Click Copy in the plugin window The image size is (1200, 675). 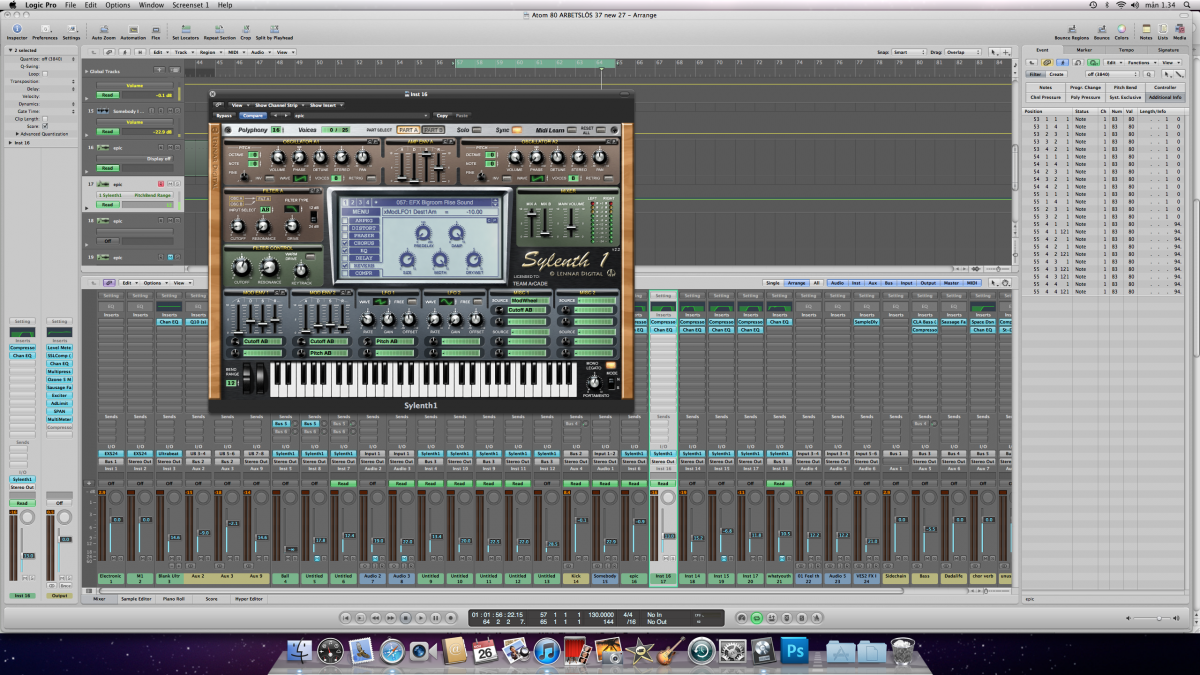tap(442, 116)
